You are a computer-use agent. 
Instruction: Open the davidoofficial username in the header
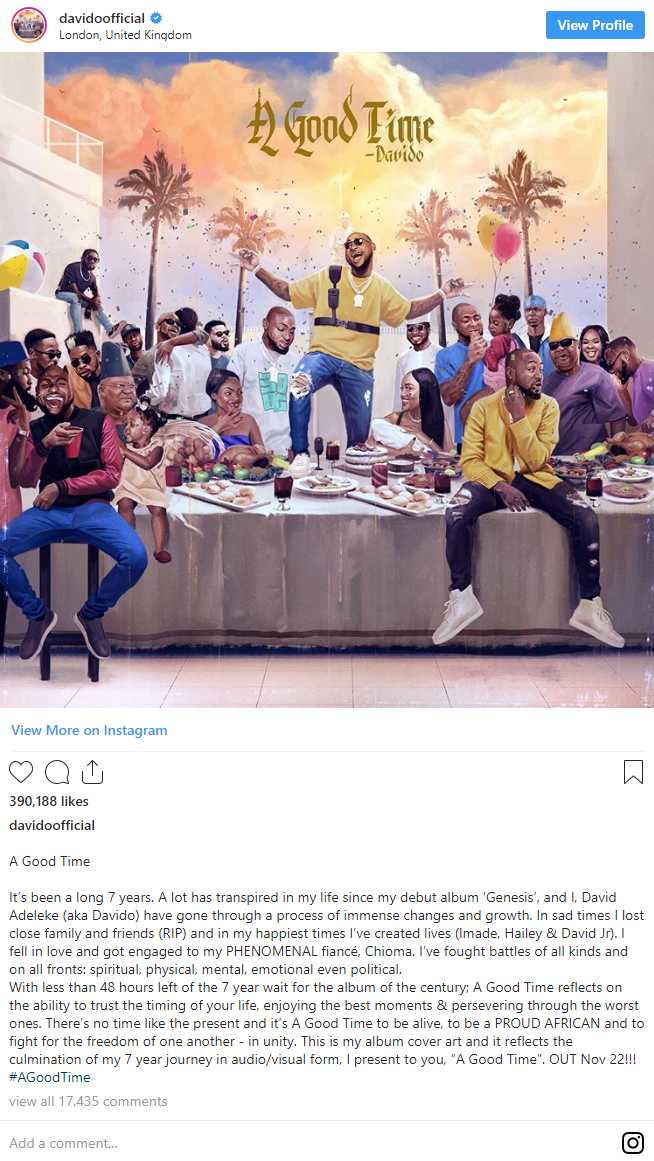[102, 19]
